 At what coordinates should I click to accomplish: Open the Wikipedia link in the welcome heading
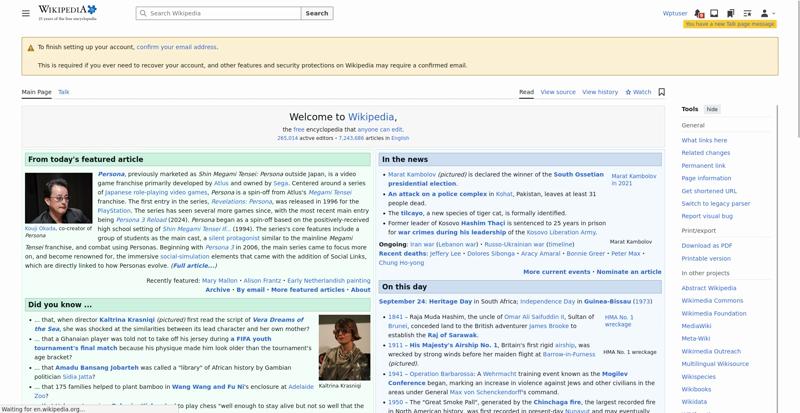(371, 117)
